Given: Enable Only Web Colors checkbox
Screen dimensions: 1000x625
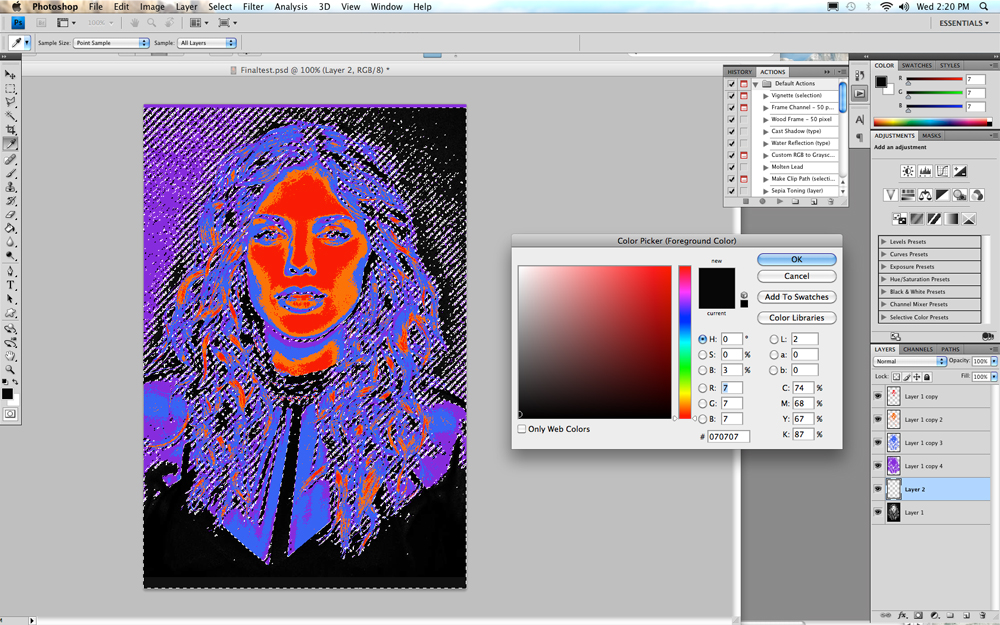Looking at the screenshot, I should tap(522, 429).
